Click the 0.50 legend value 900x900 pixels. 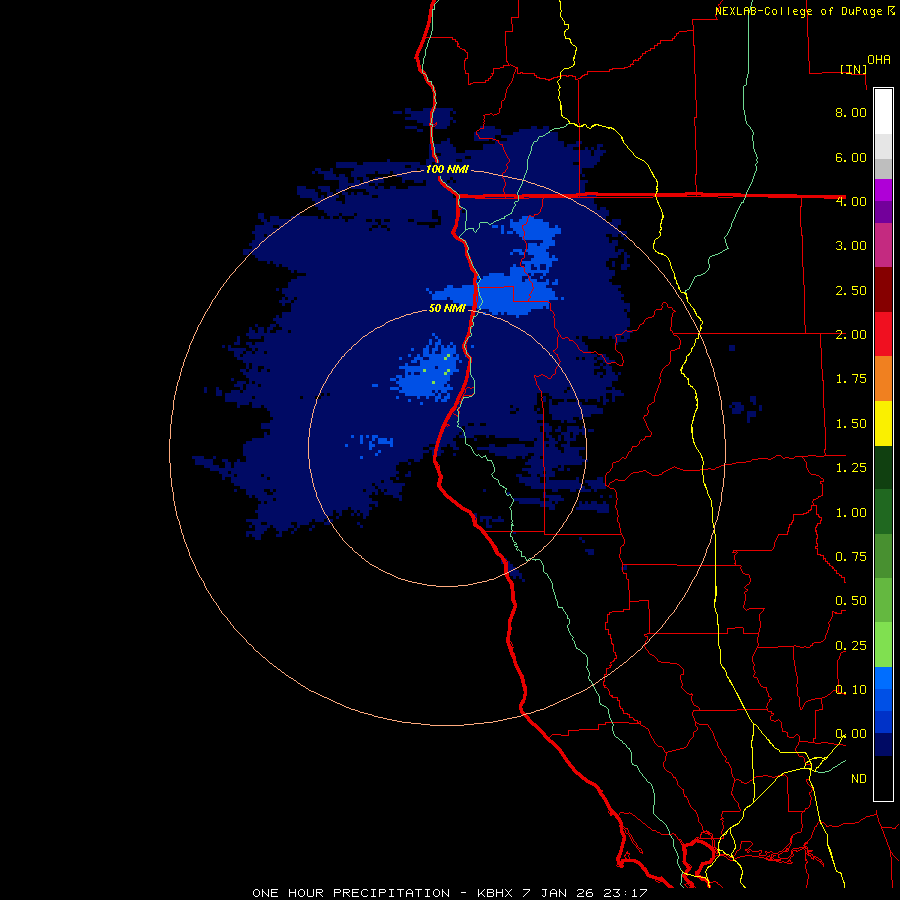(851, 601)
